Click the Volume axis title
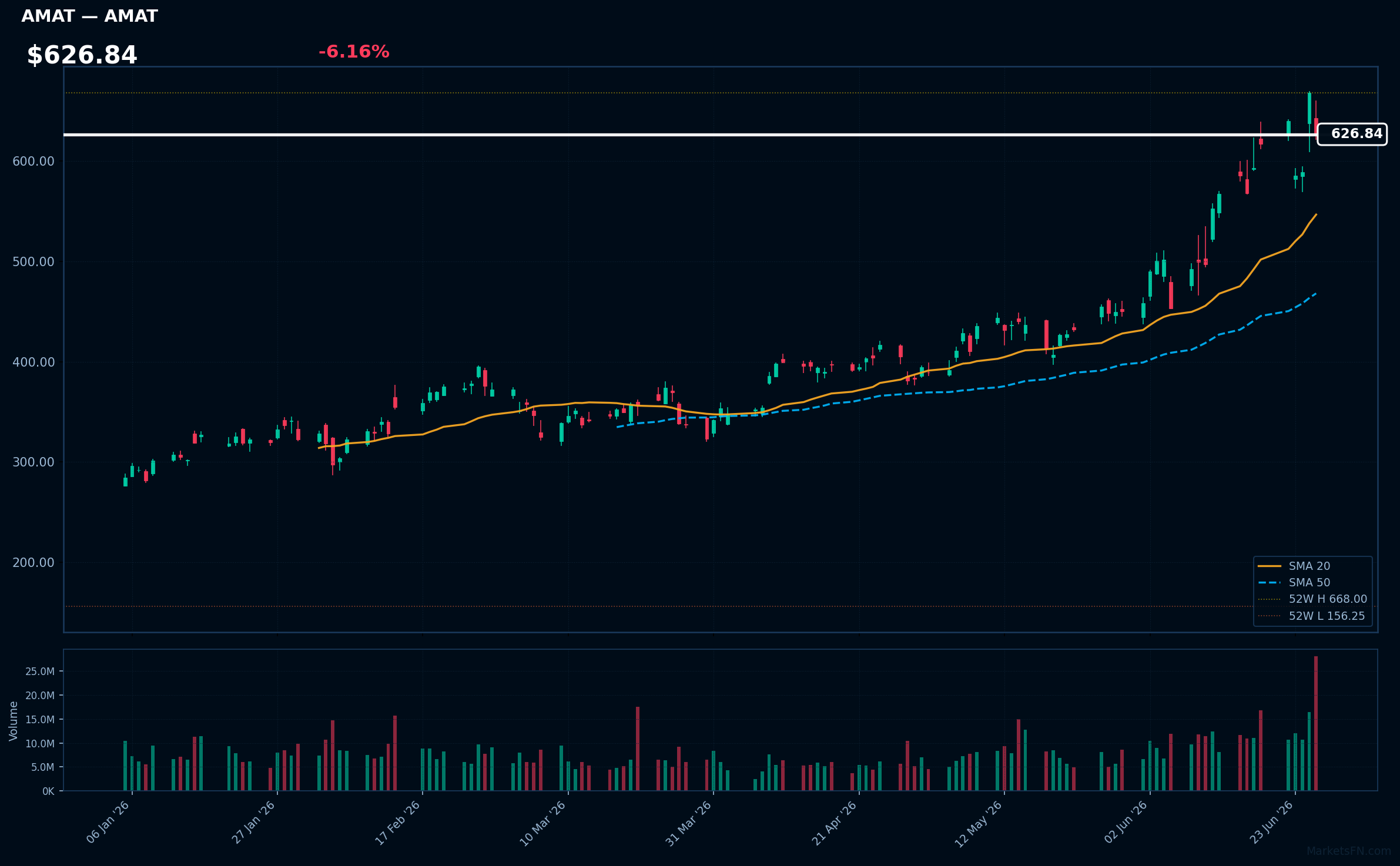 [x=13, y=721]
